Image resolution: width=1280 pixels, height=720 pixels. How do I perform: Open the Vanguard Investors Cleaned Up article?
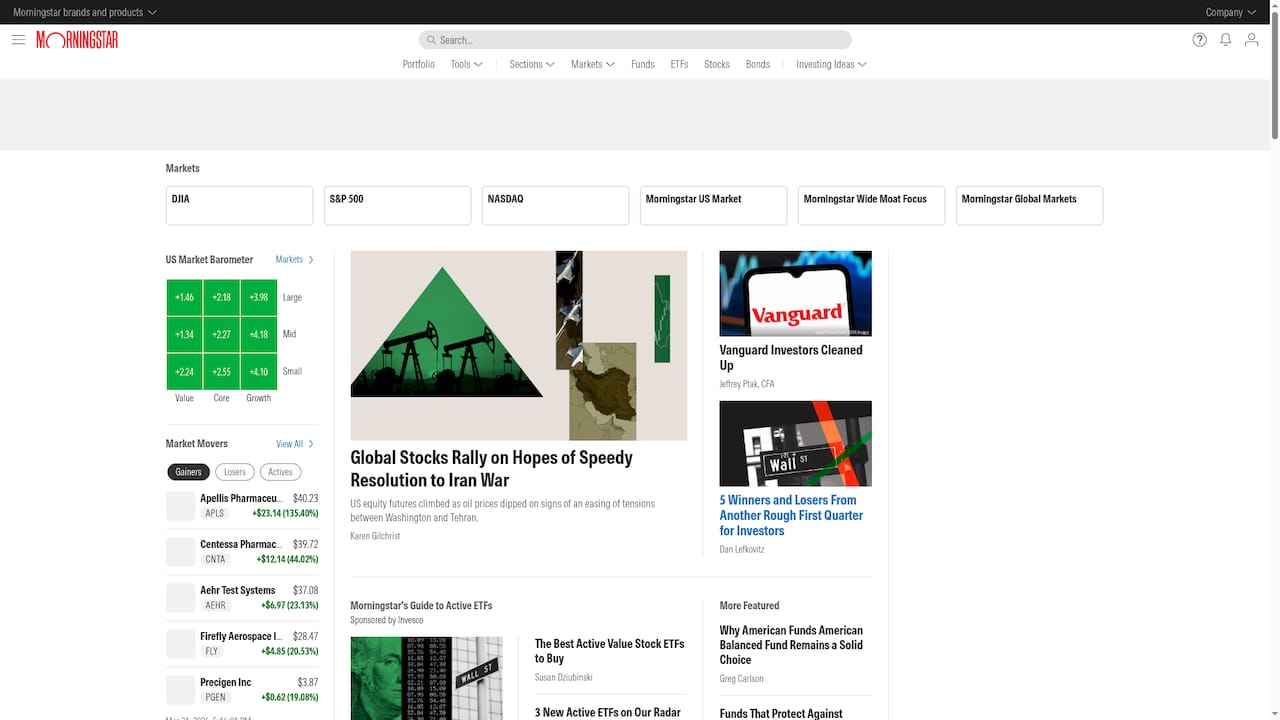tap(790, 357)
